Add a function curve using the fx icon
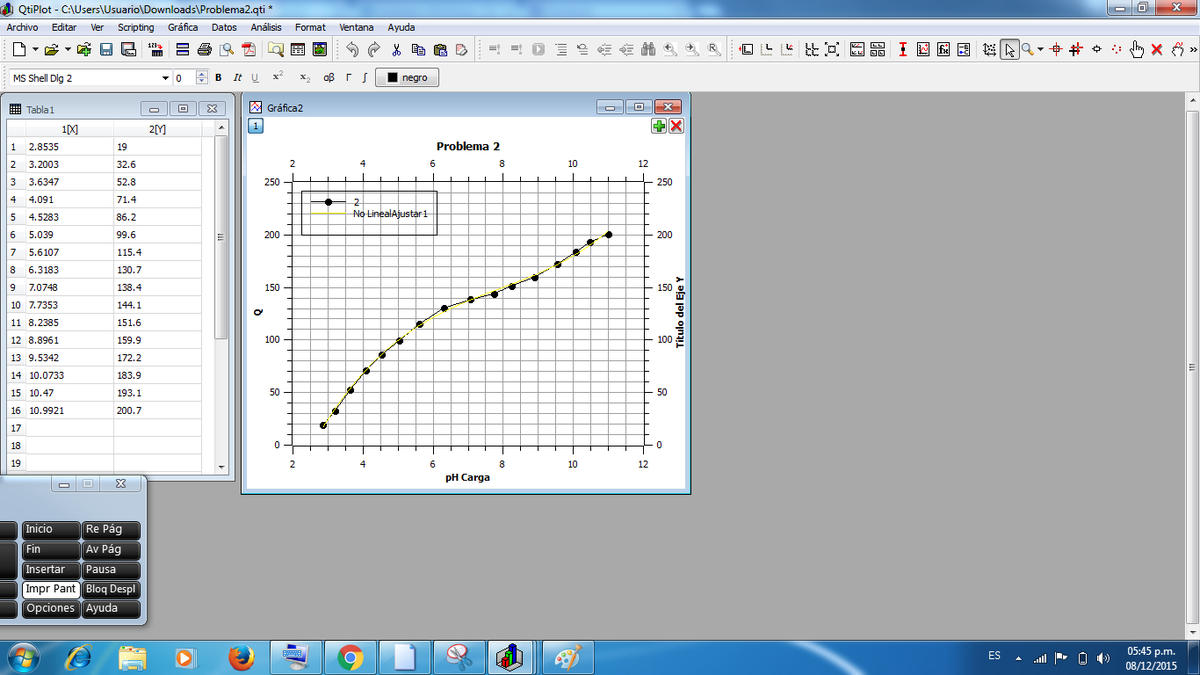This screenshot has width=1200, height=675. click(x=943, y=49)
